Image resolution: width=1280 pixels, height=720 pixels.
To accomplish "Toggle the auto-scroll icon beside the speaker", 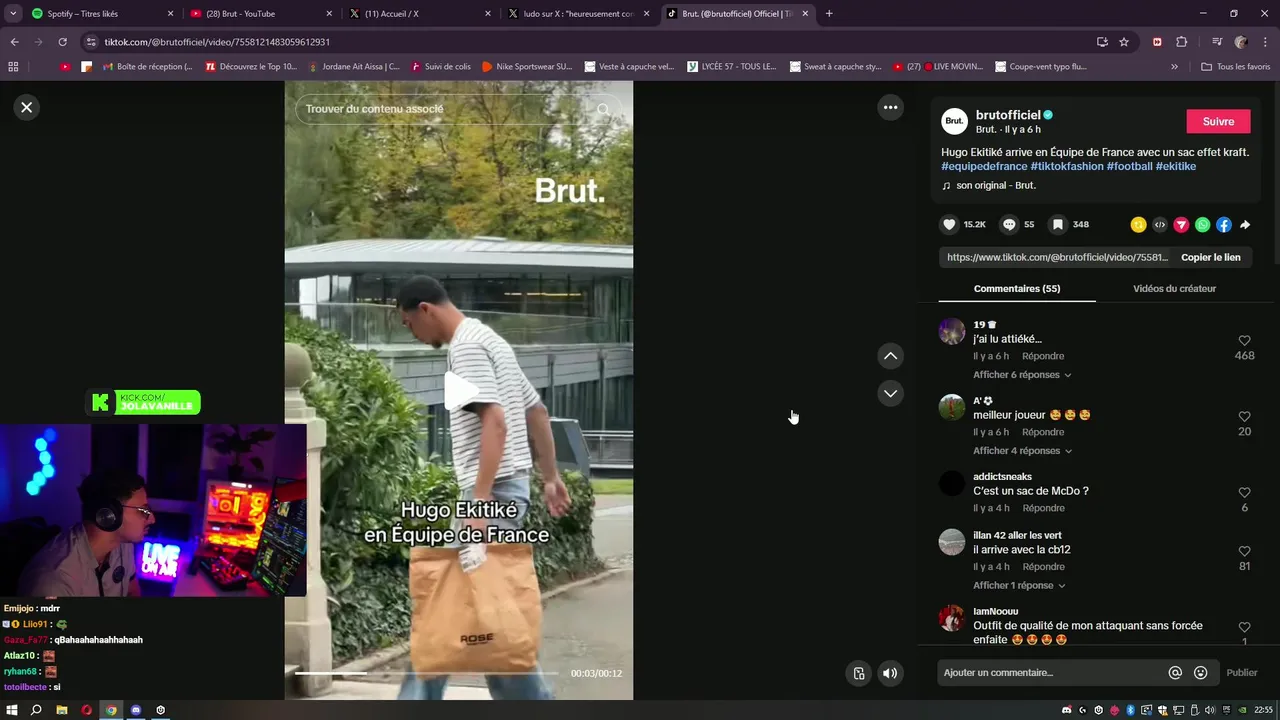I will (858, 673).
